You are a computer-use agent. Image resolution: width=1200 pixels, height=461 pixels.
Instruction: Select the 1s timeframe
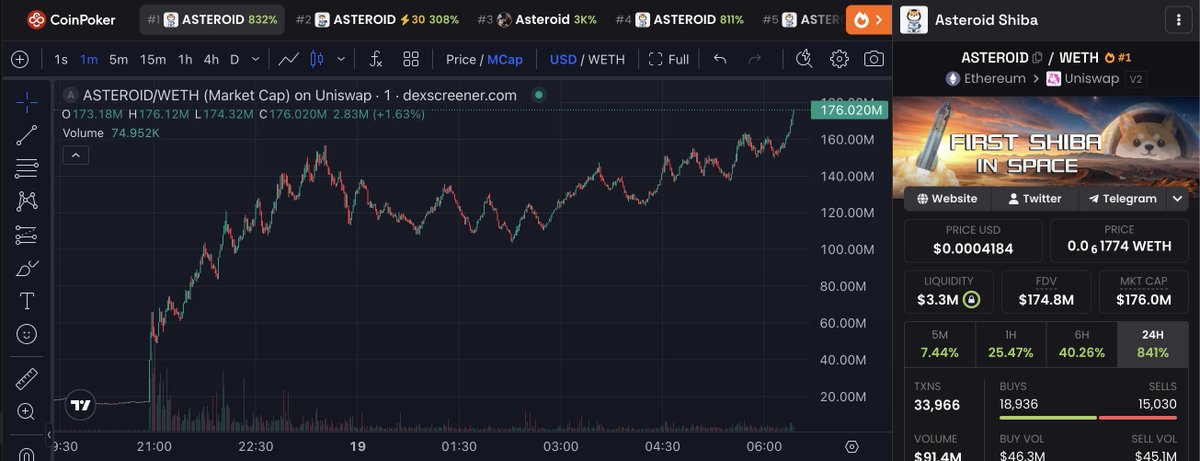(62, 59)
